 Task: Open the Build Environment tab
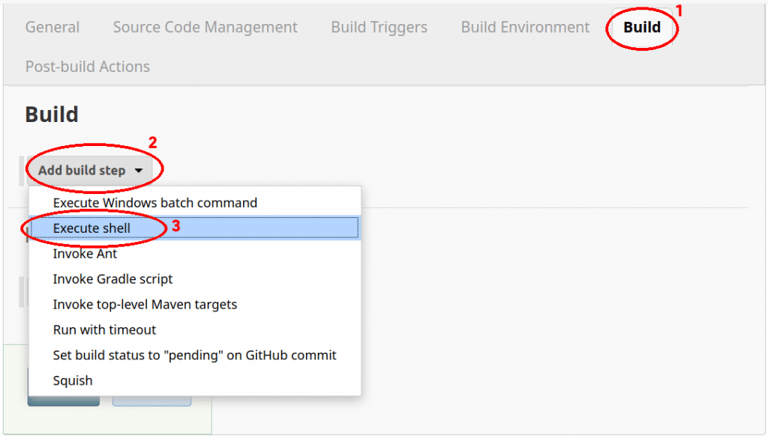pyautogui.click(x=525, y=27)
